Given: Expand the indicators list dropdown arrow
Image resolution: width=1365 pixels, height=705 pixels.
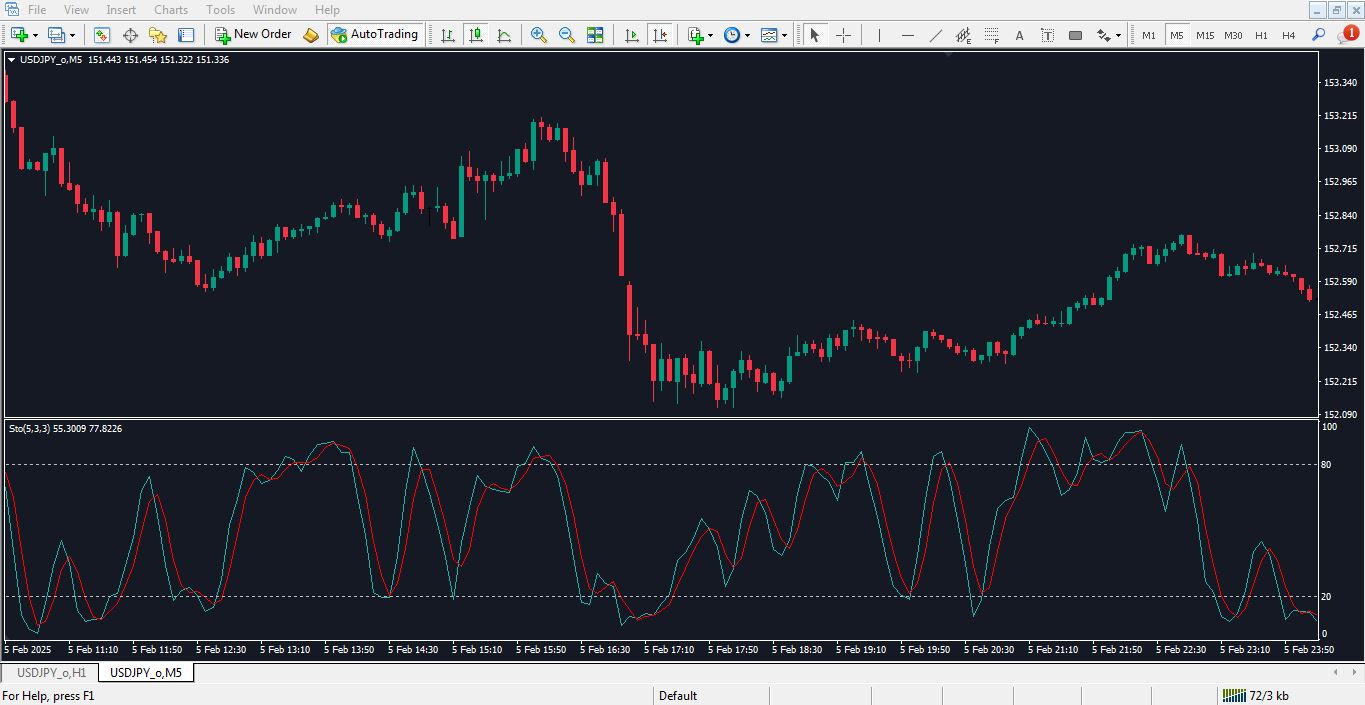Looking at the screenshot, I should [710, 35].
